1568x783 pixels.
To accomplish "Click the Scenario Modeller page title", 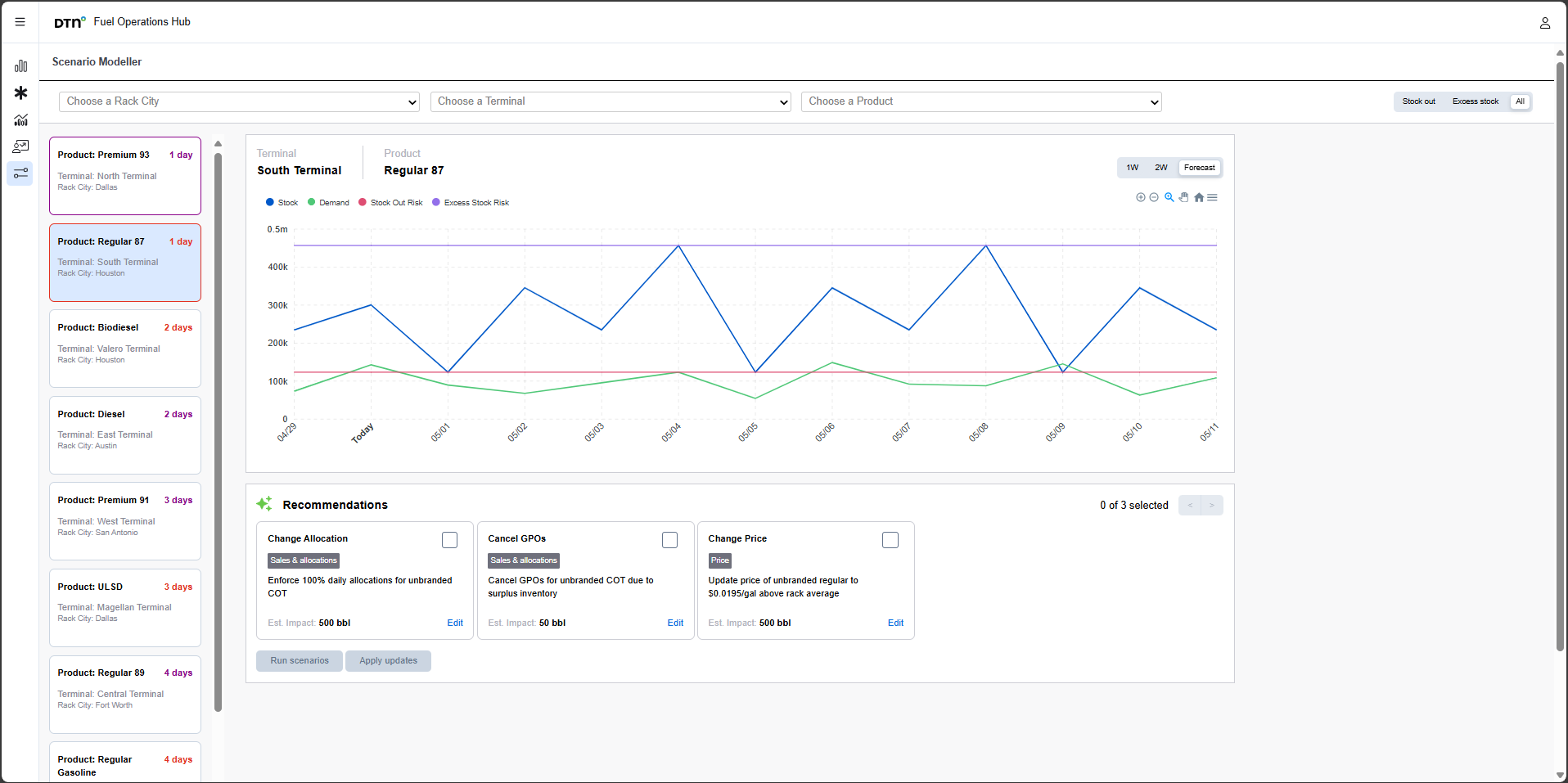I will (97, 62).
